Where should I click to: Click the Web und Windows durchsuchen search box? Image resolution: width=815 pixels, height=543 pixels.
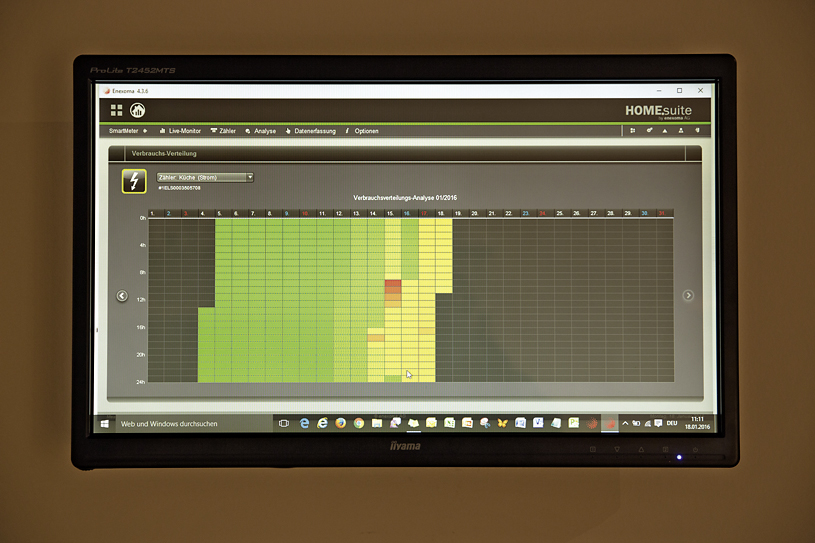[x=194, y=424]
